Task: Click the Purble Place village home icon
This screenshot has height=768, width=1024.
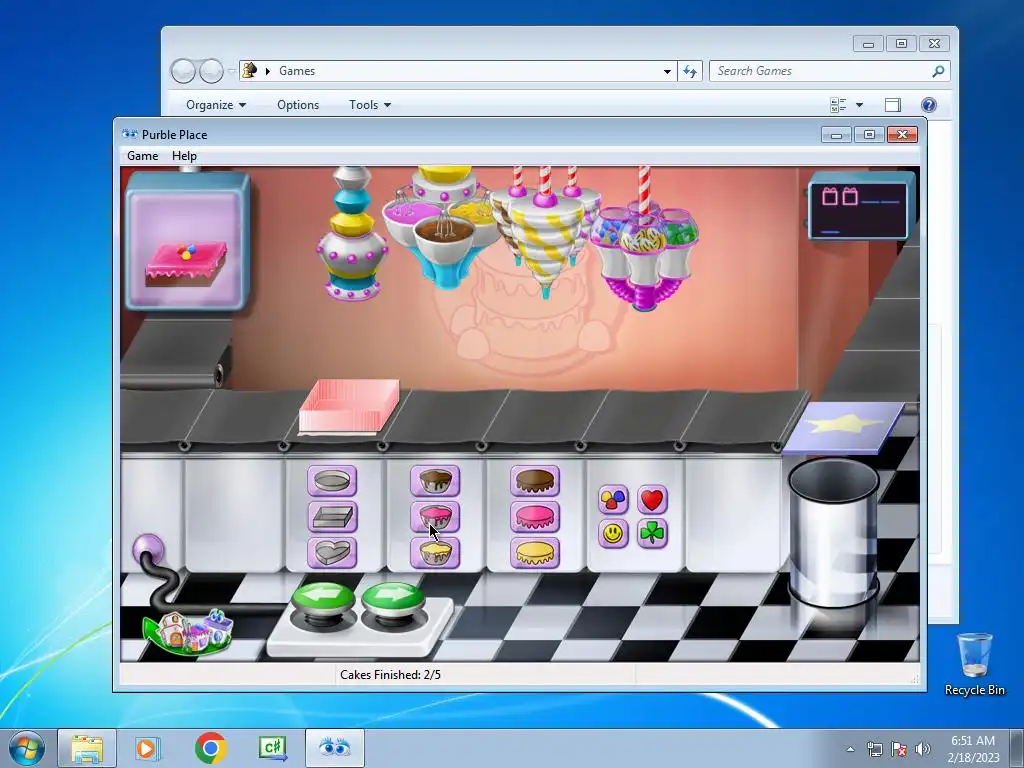Action: (x=190, y=632)
